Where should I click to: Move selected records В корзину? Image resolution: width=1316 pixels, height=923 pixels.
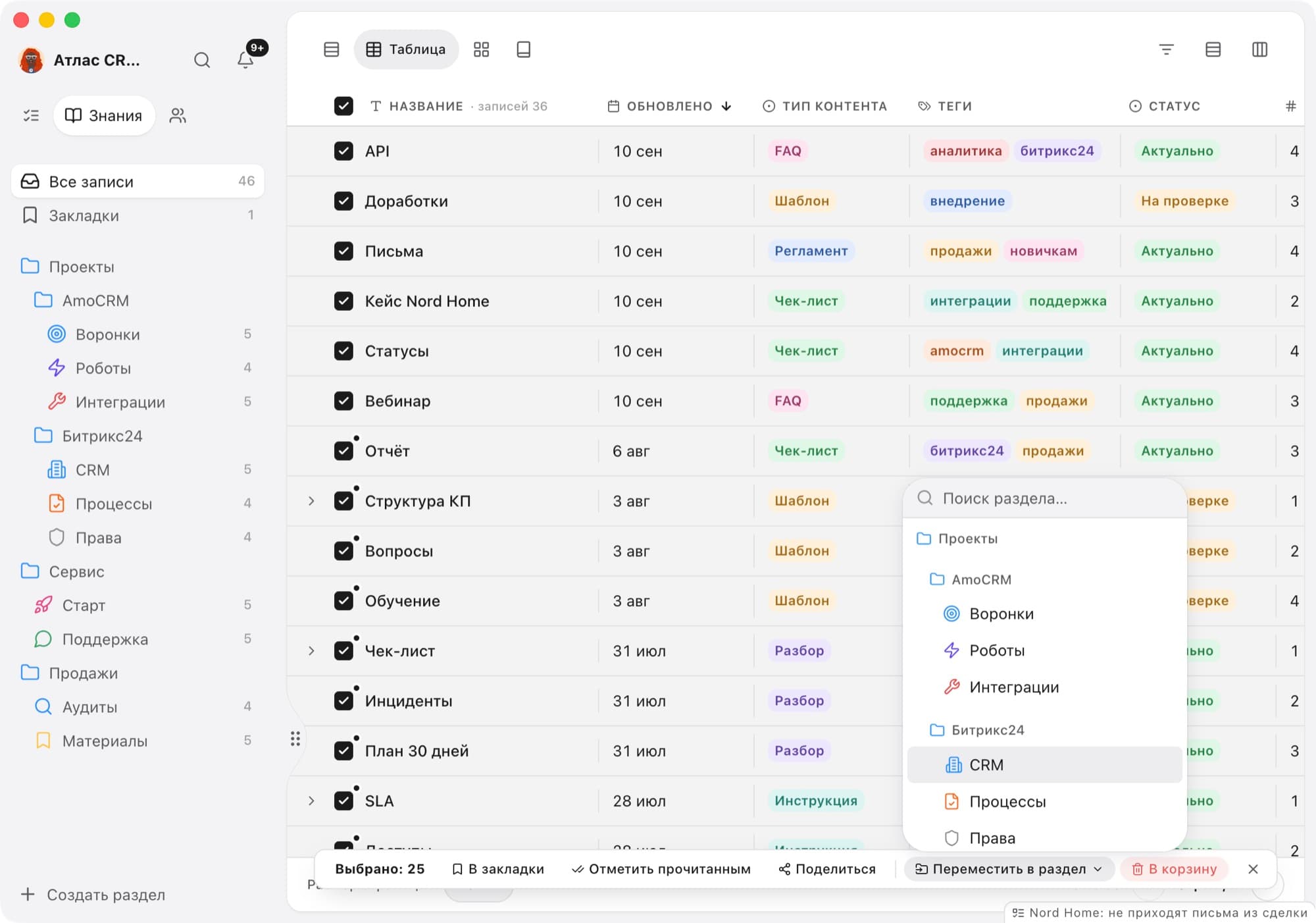coord(1175,869)
